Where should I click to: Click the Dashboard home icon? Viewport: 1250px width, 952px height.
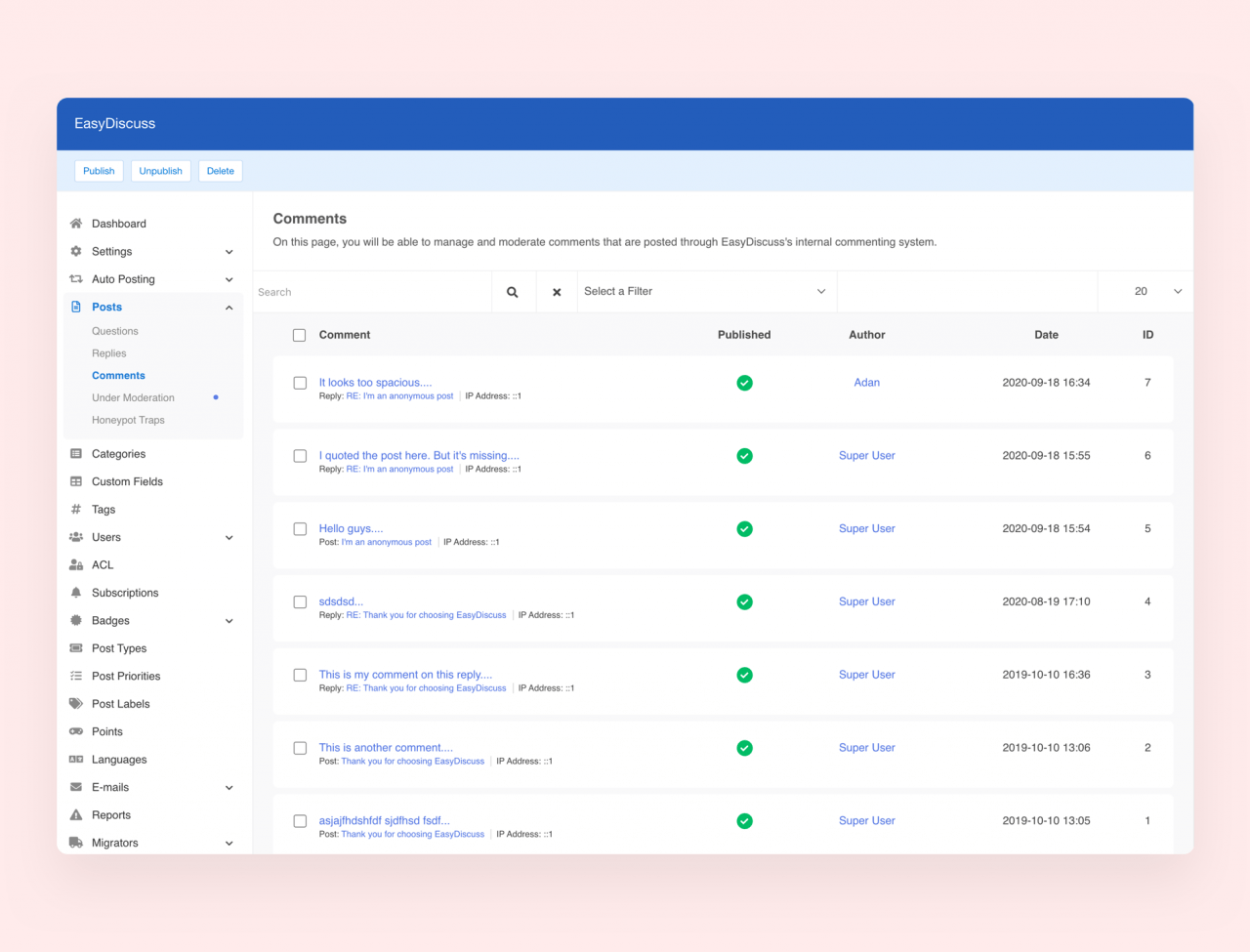pyautogui.click(x=76, y=224)
